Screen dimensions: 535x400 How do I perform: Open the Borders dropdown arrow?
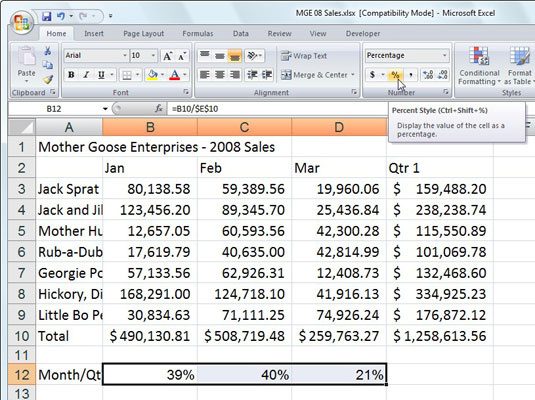(x=138, y=75)
